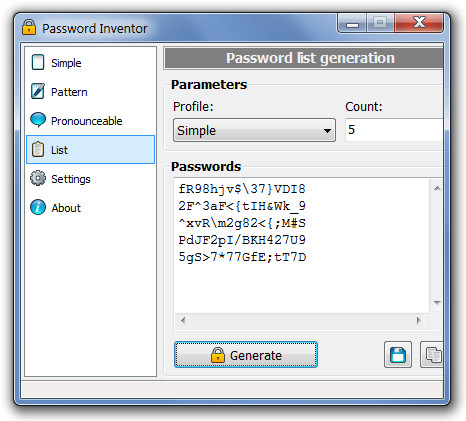The width and height of the screenshot is (466, 421).
Task: Click the List clipboard icon
Action: point(38,149)
